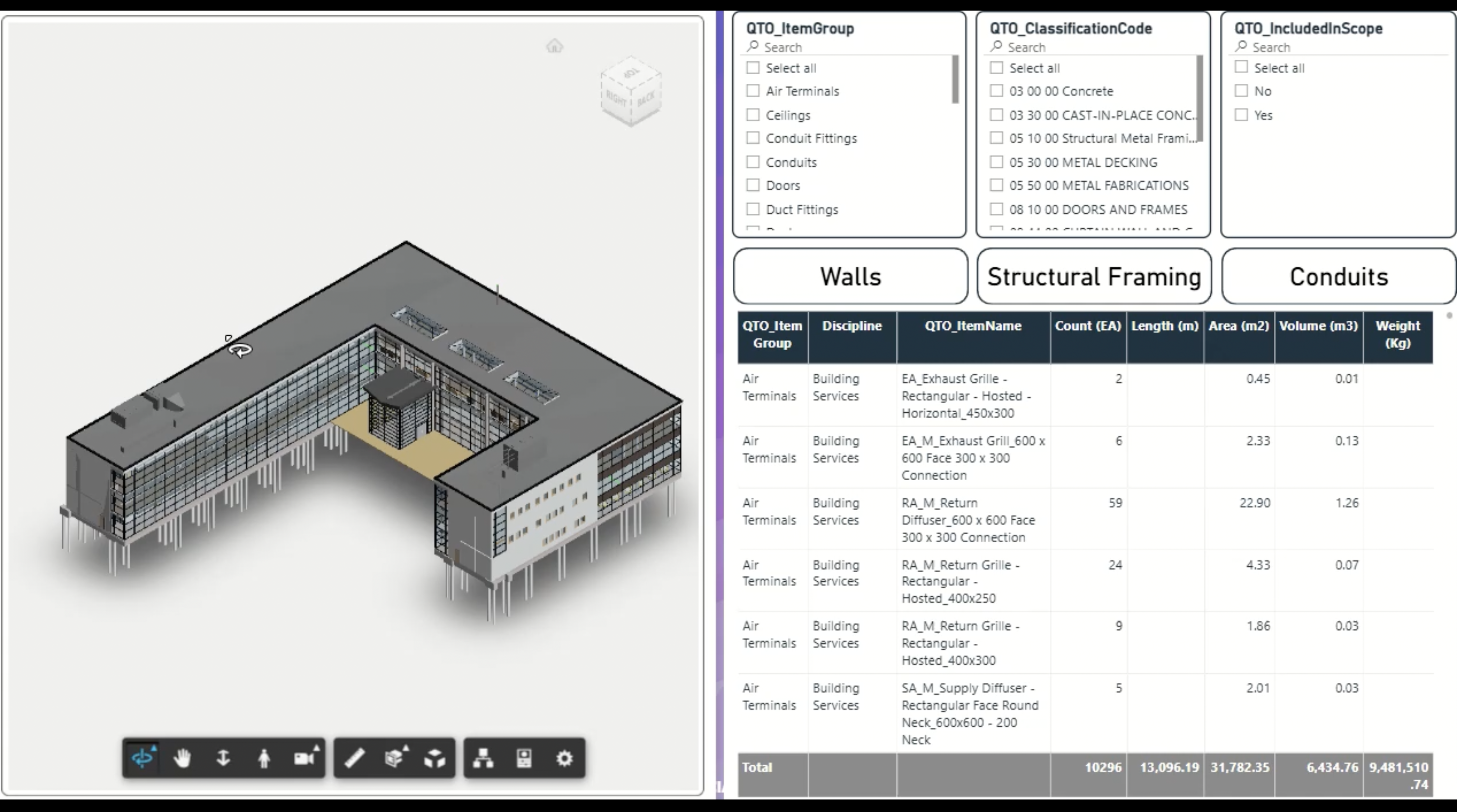Check Select all in QTO_ClassificationCode
The height and width of the screenshot is (812, 1457).
coord(996,68)
